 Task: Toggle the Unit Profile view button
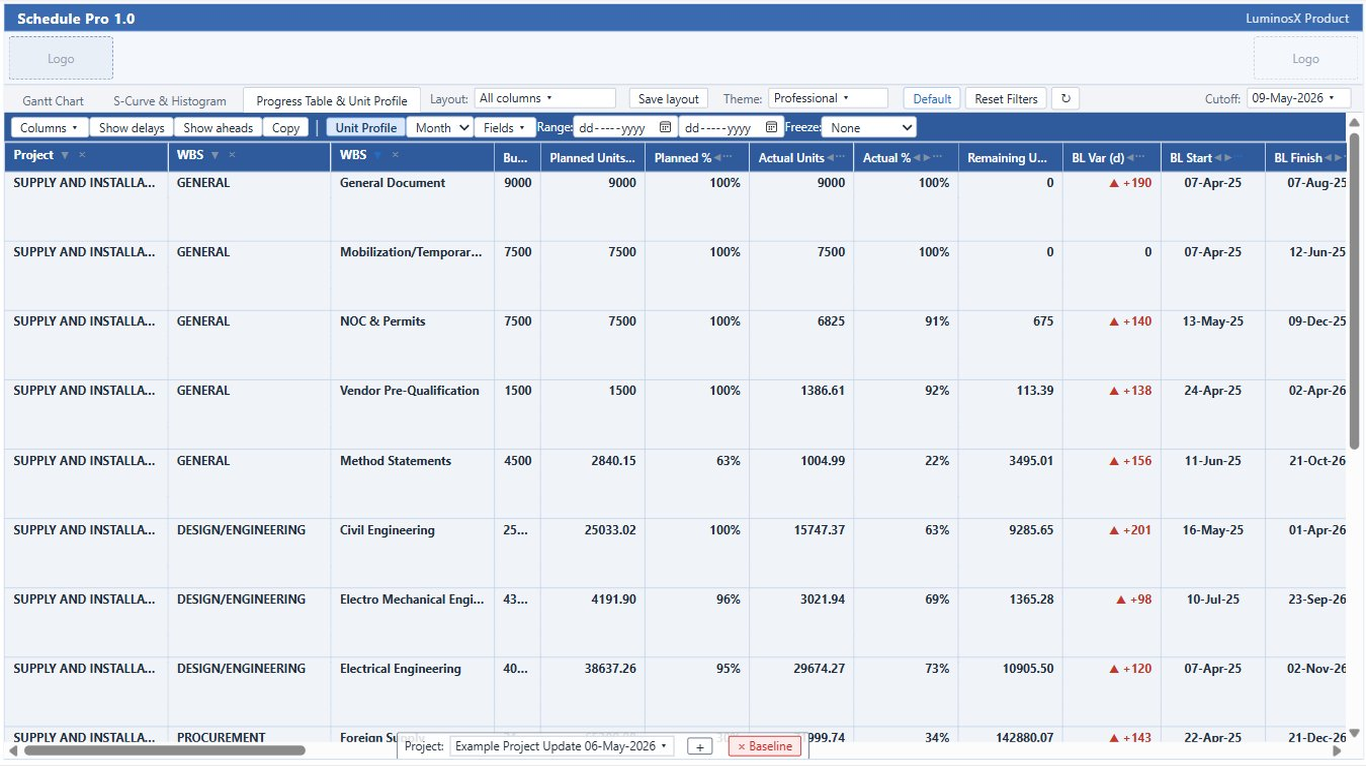coord(366,128)
